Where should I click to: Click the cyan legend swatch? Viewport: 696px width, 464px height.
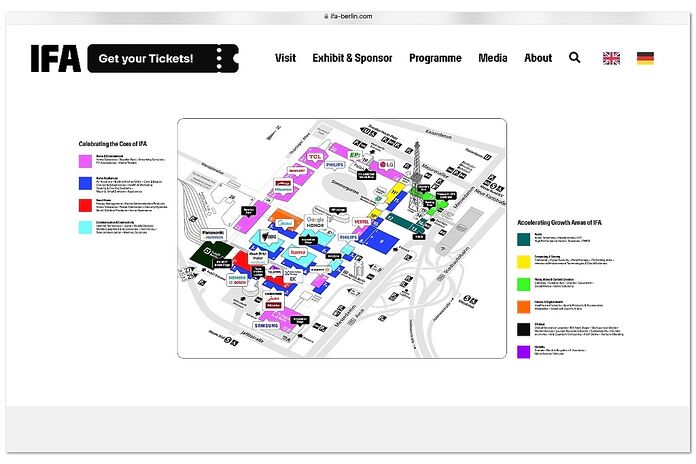click(x=85, y=227)
